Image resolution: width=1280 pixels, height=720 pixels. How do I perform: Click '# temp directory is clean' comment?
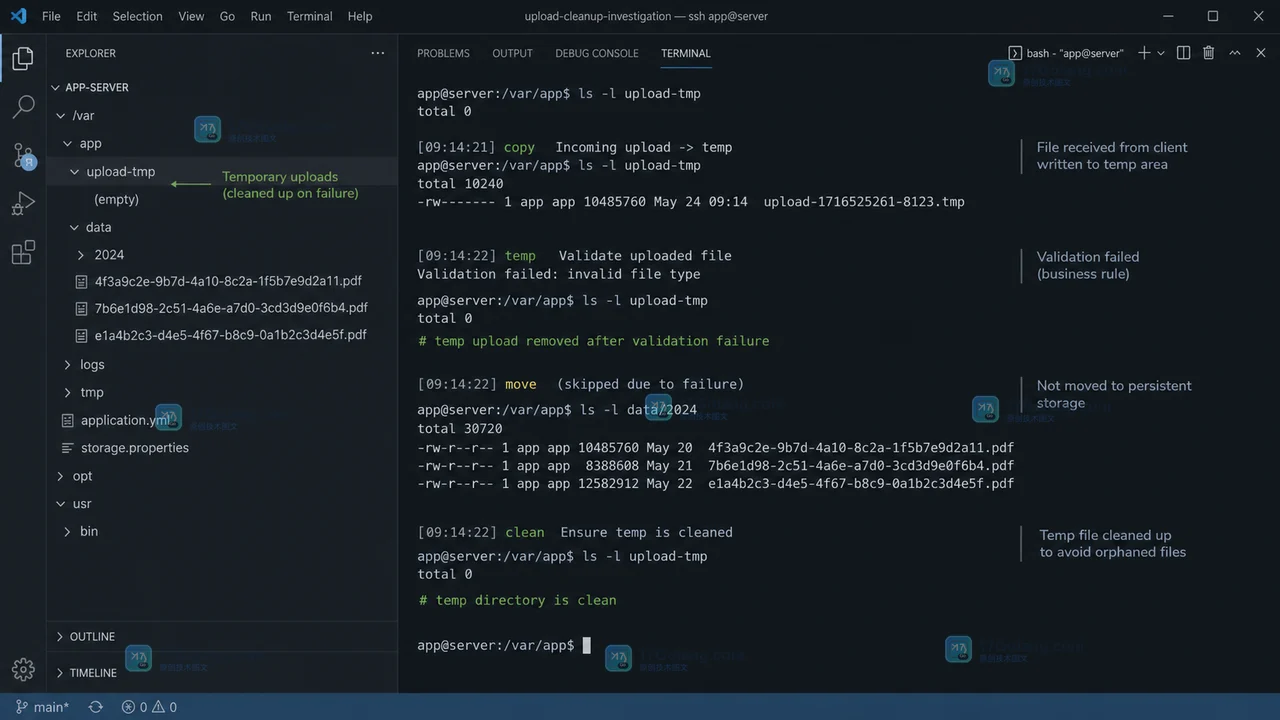tap(518, 600)
